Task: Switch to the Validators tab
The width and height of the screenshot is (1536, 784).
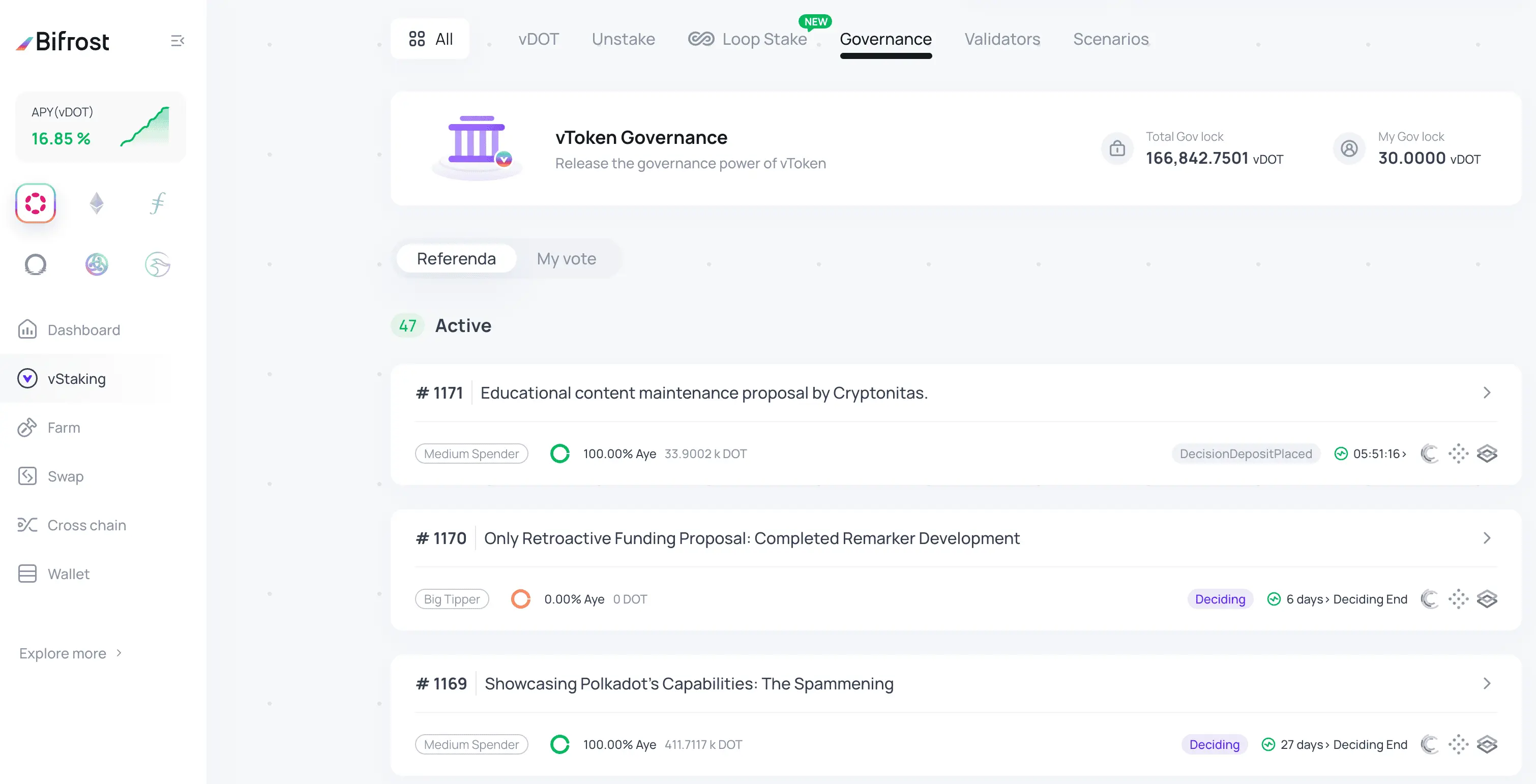Action: 1002,39
